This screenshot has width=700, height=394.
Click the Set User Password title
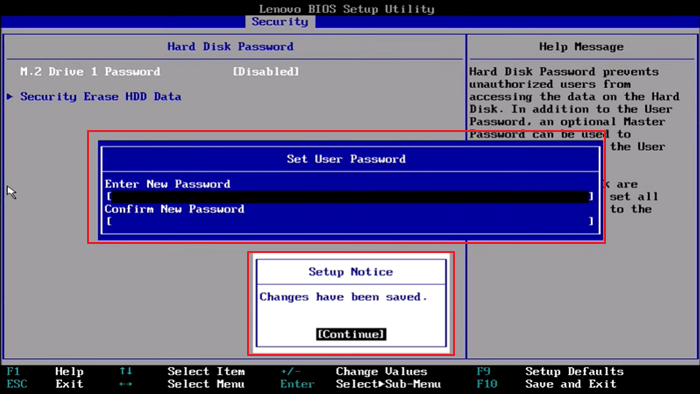346,159
